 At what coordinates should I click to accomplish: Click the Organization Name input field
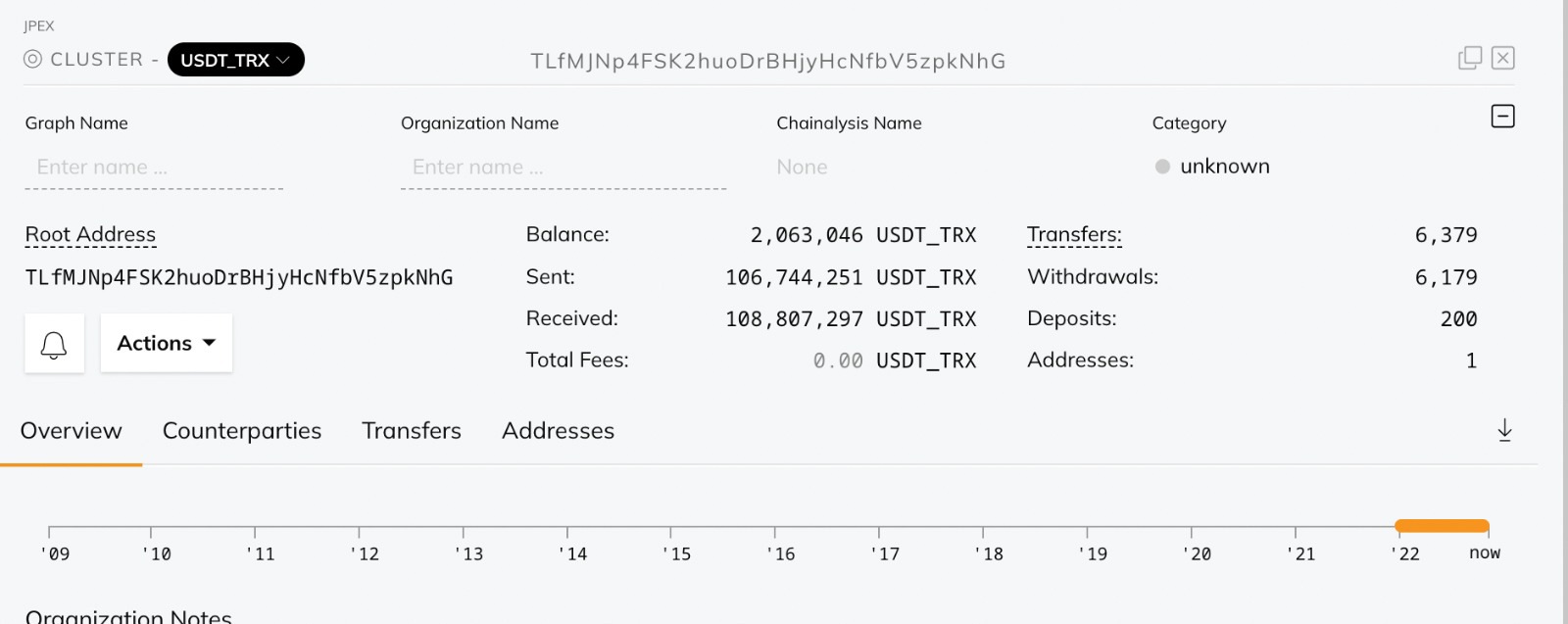pyautogui.click(x=563, y=167)
